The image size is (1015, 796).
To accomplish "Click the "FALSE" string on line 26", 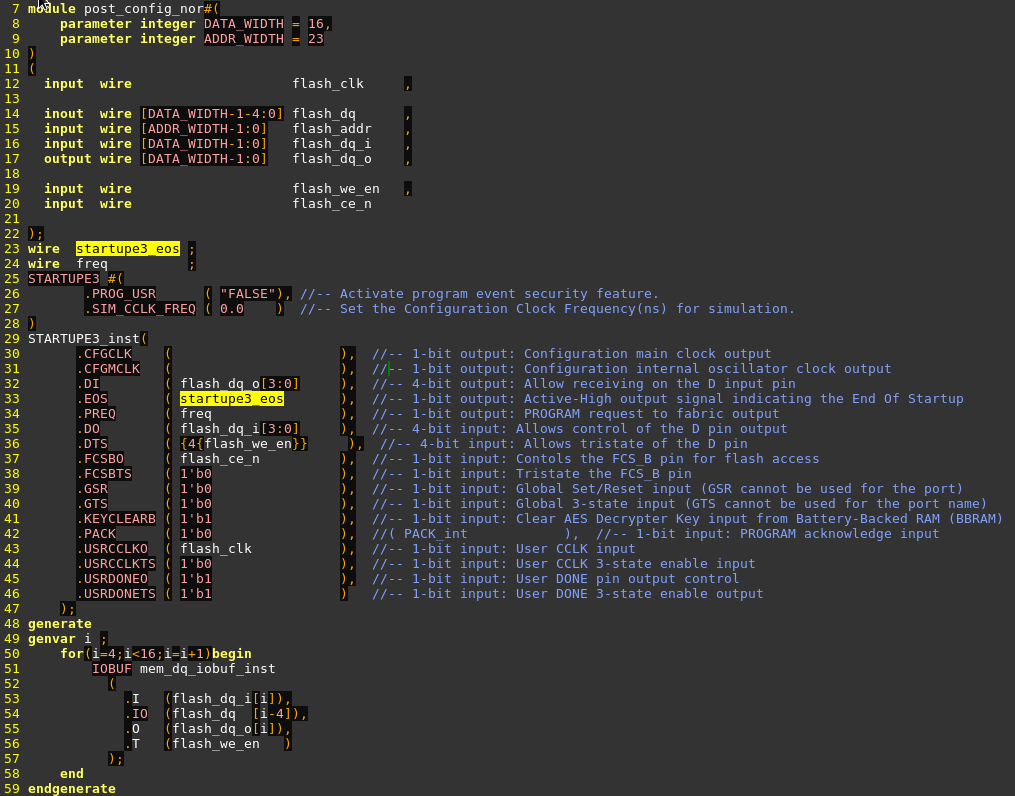I will pos(248,294).
